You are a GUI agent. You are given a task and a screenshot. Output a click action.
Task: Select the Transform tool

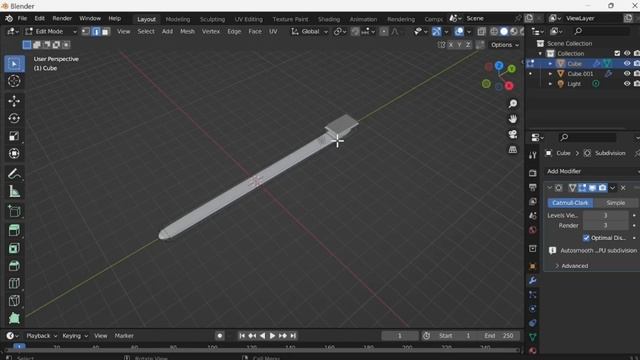(14, 153)
